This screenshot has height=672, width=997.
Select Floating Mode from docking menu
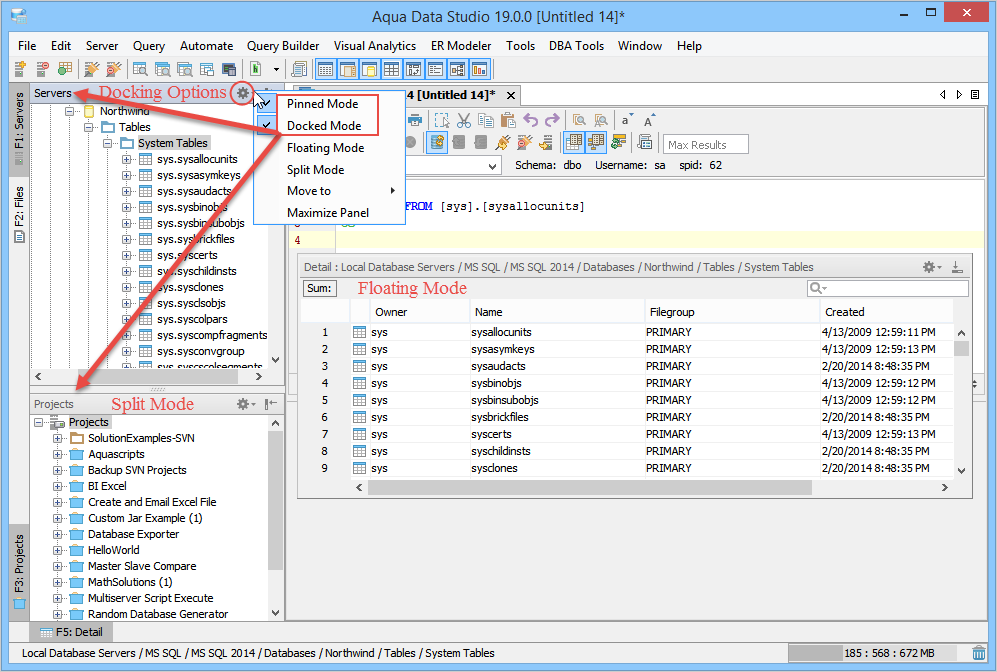tap(325, 148)
